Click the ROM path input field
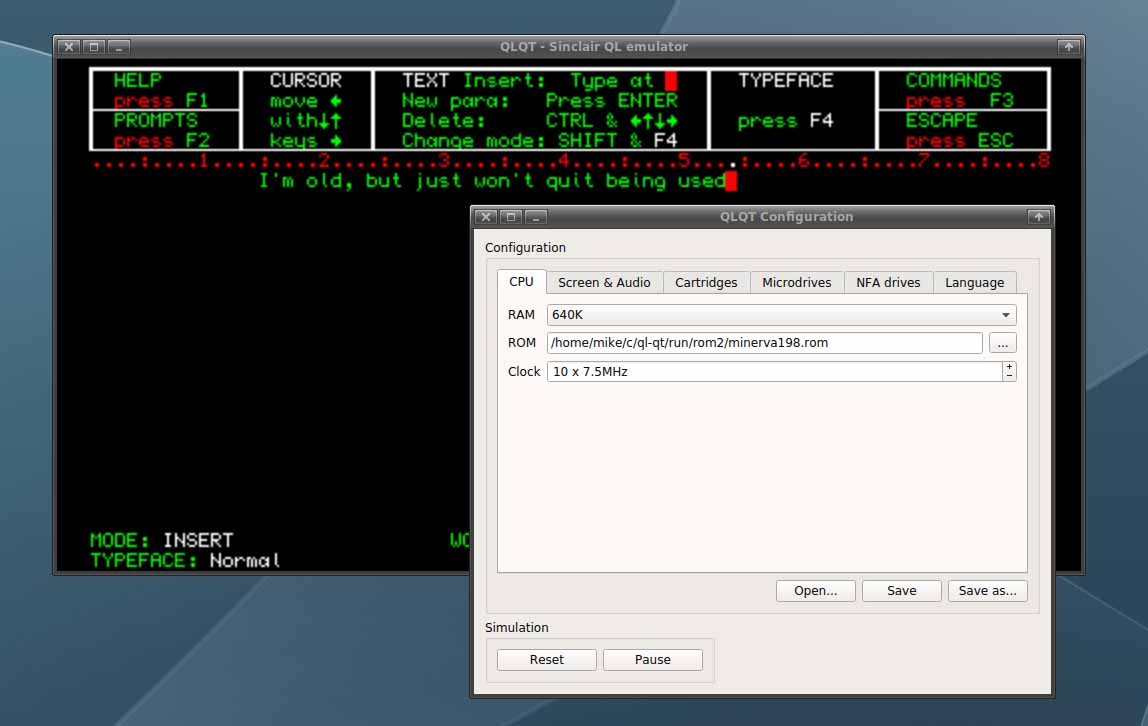 point(764,343)
